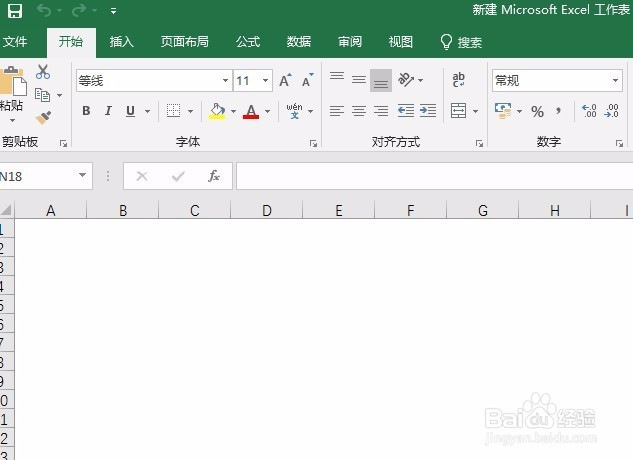Open the Font Color dropdown arrow
633x460 pixels.
coord(267,111)
